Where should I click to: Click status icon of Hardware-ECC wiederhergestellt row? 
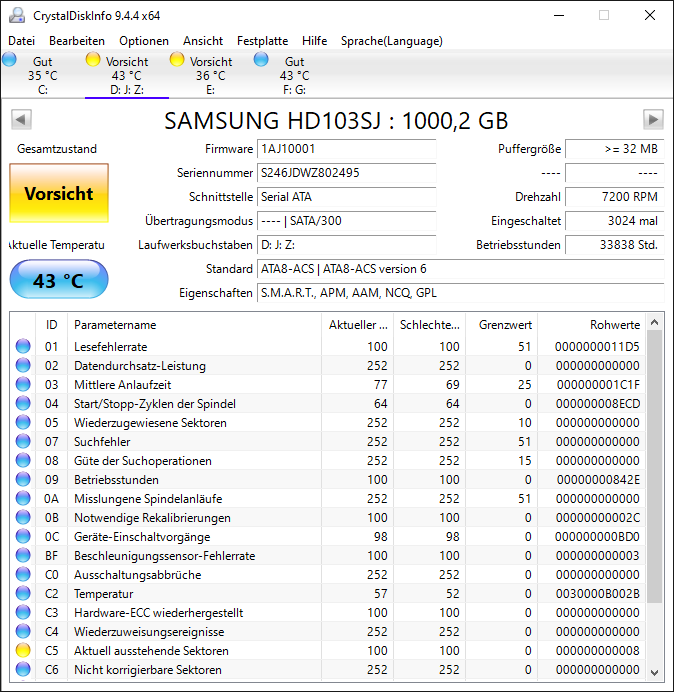(x=23, y=612)
